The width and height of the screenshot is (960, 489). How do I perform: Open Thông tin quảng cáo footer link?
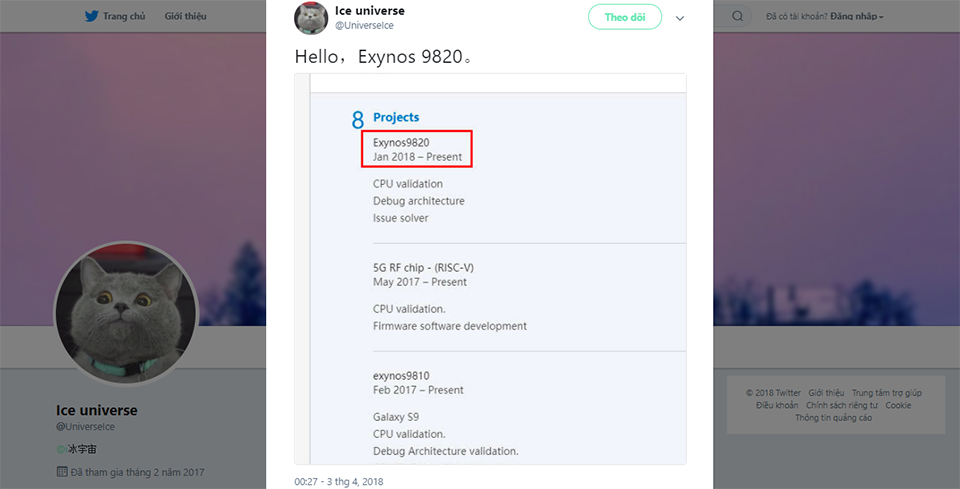tap(833, 418)
